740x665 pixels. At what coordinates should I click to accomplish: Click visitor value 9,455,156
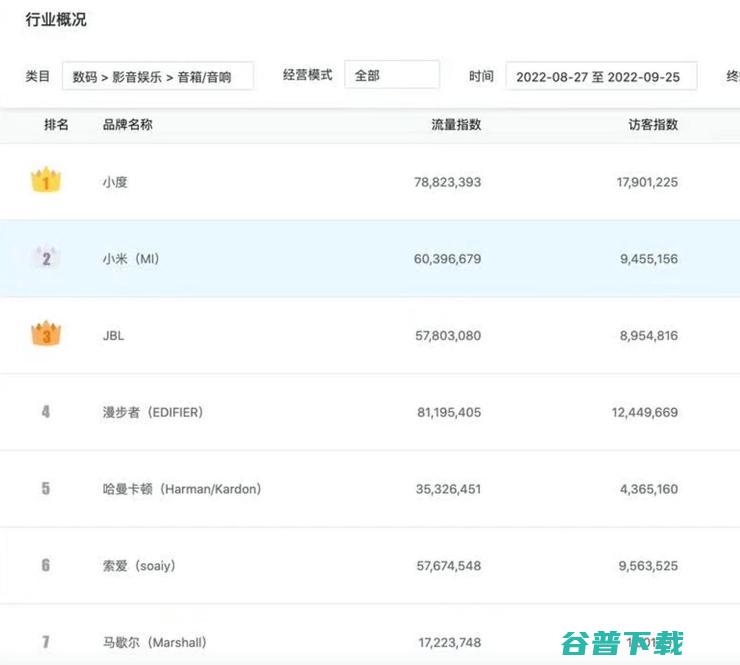click(649, 259)
